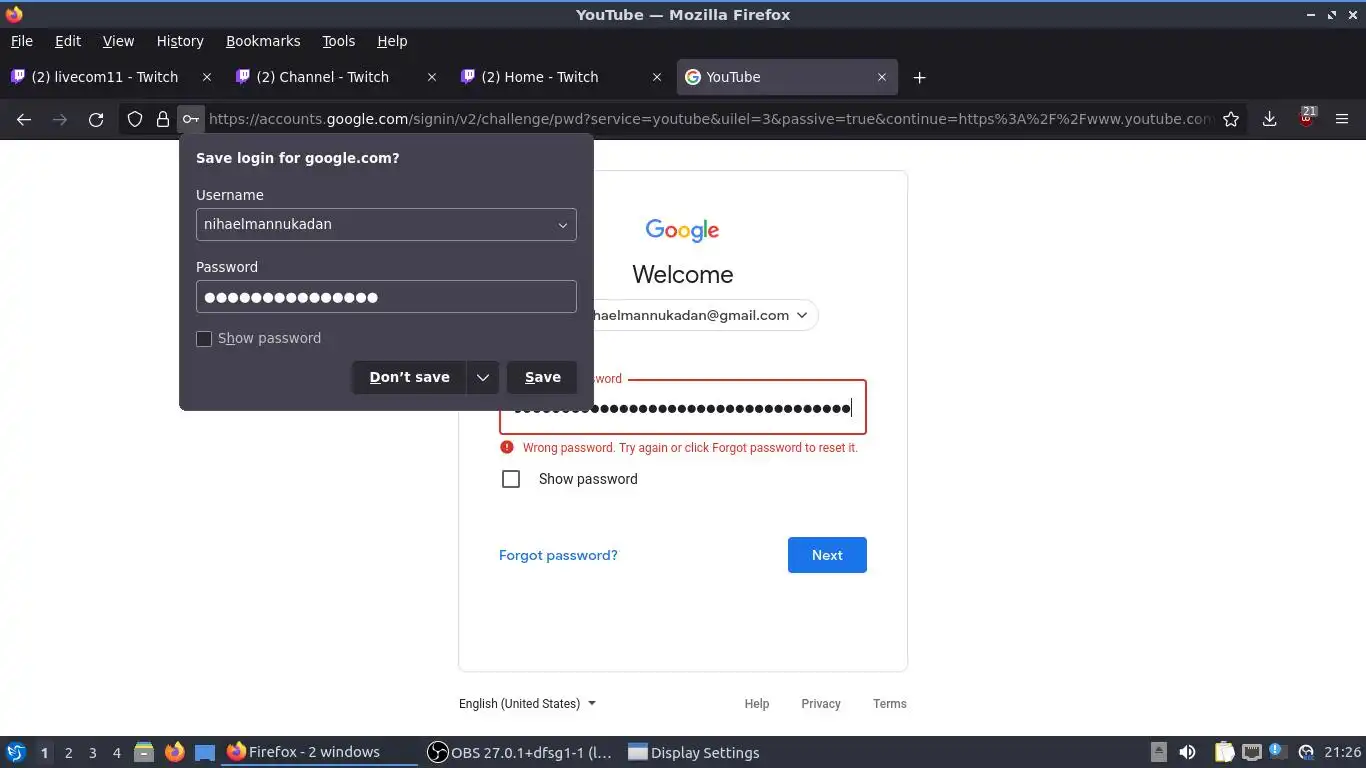
Task: Click the update refresh tray icon
Action: tap(1305, 752)
